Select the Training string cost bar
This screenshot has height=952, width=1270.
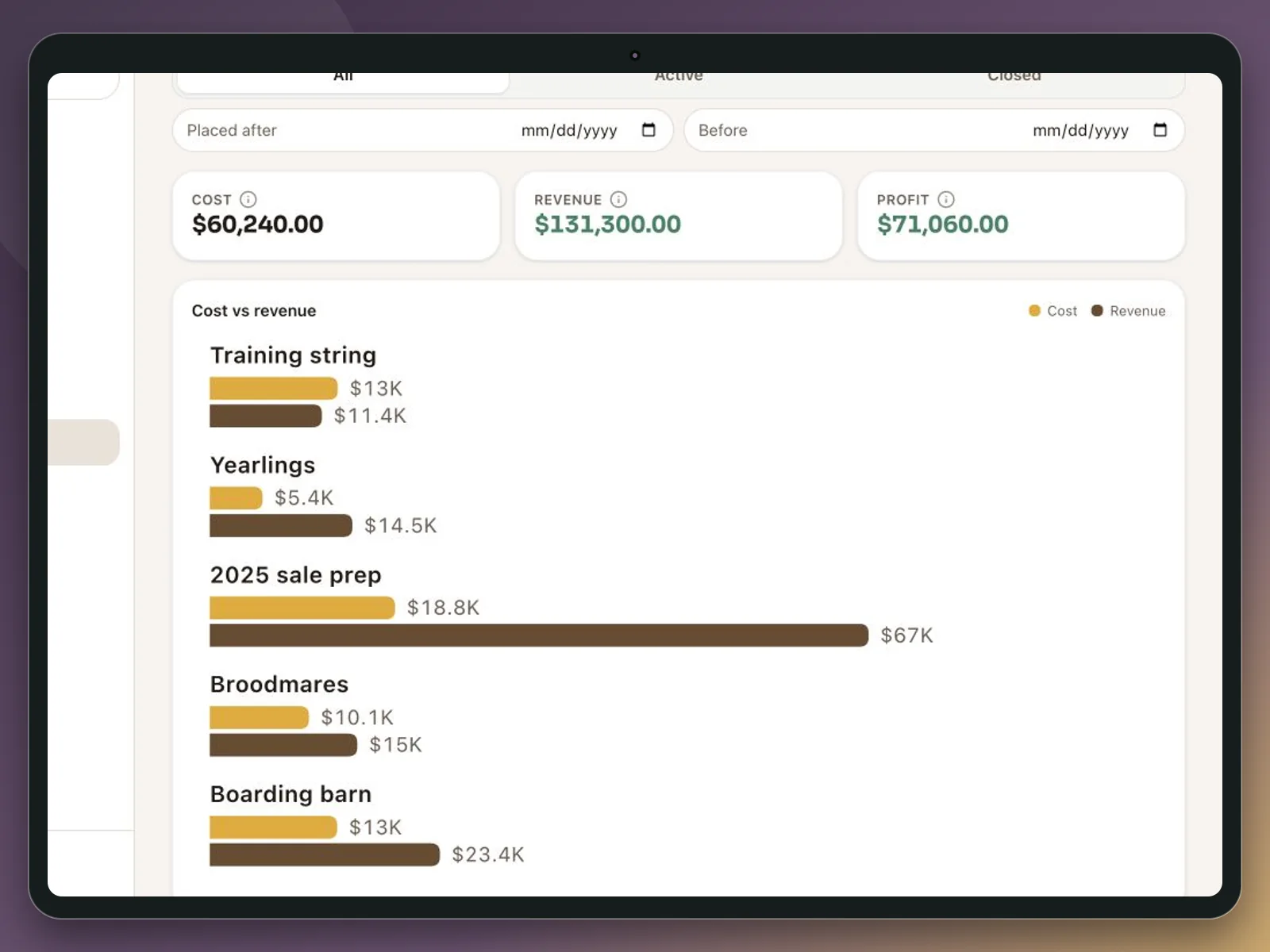[274, 388]
